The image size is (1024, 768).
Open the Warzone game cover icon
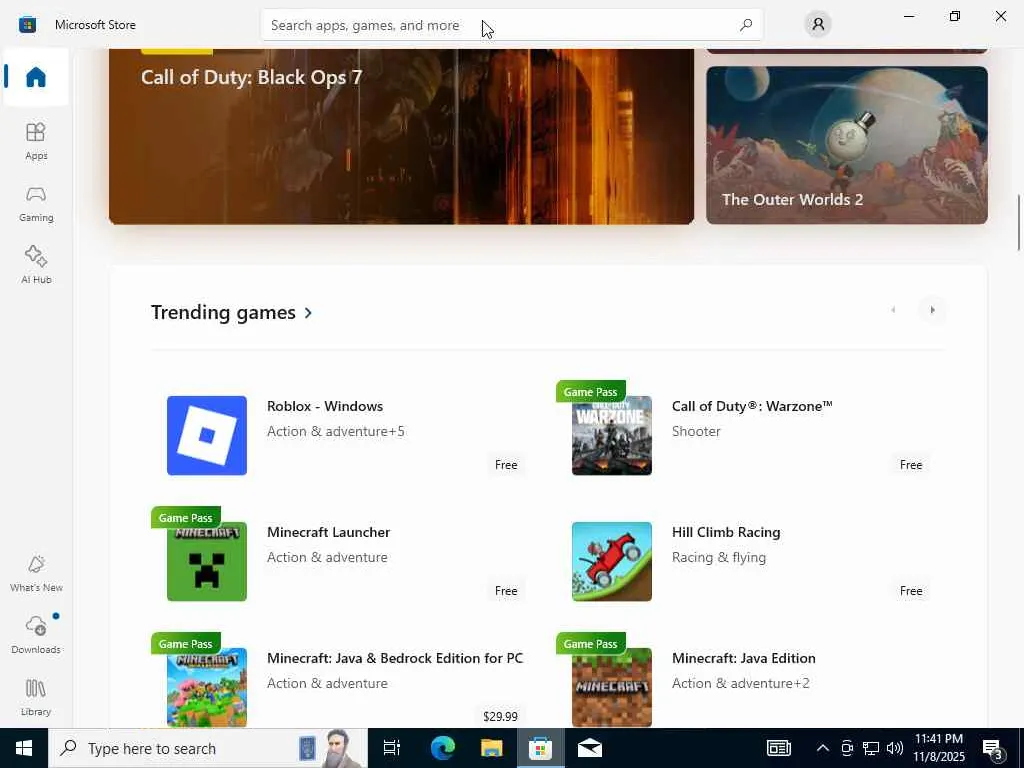click(612, 436)
